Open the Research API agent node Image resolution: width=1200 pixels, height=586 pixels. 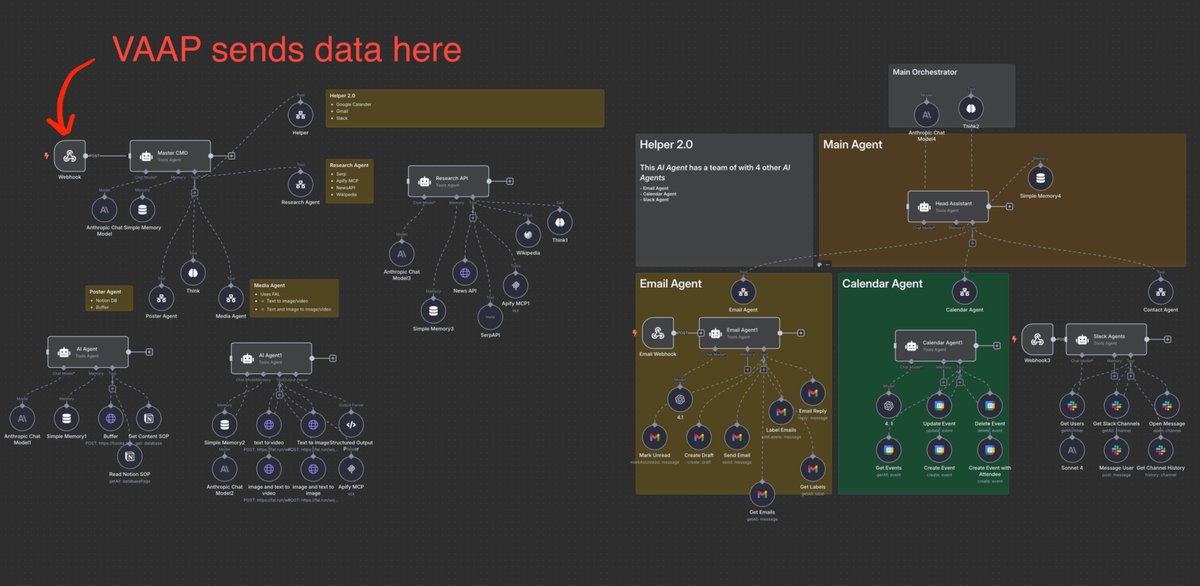coord(447,182)
